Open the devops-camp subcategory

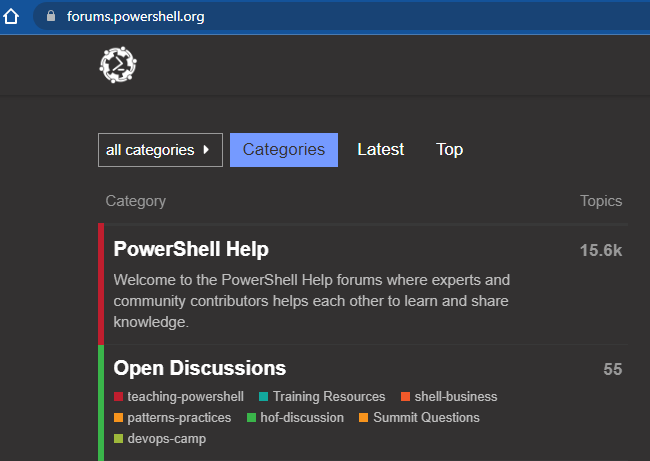point(166,439)
